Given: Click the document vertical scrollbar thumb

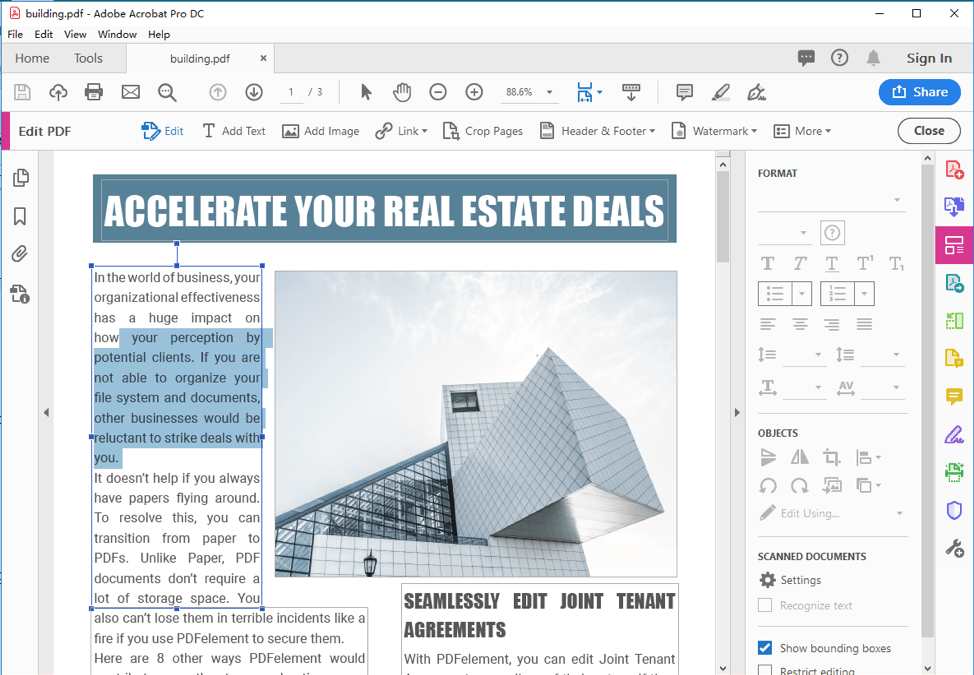Looking at the screenshot, I should tap(722, 217).
